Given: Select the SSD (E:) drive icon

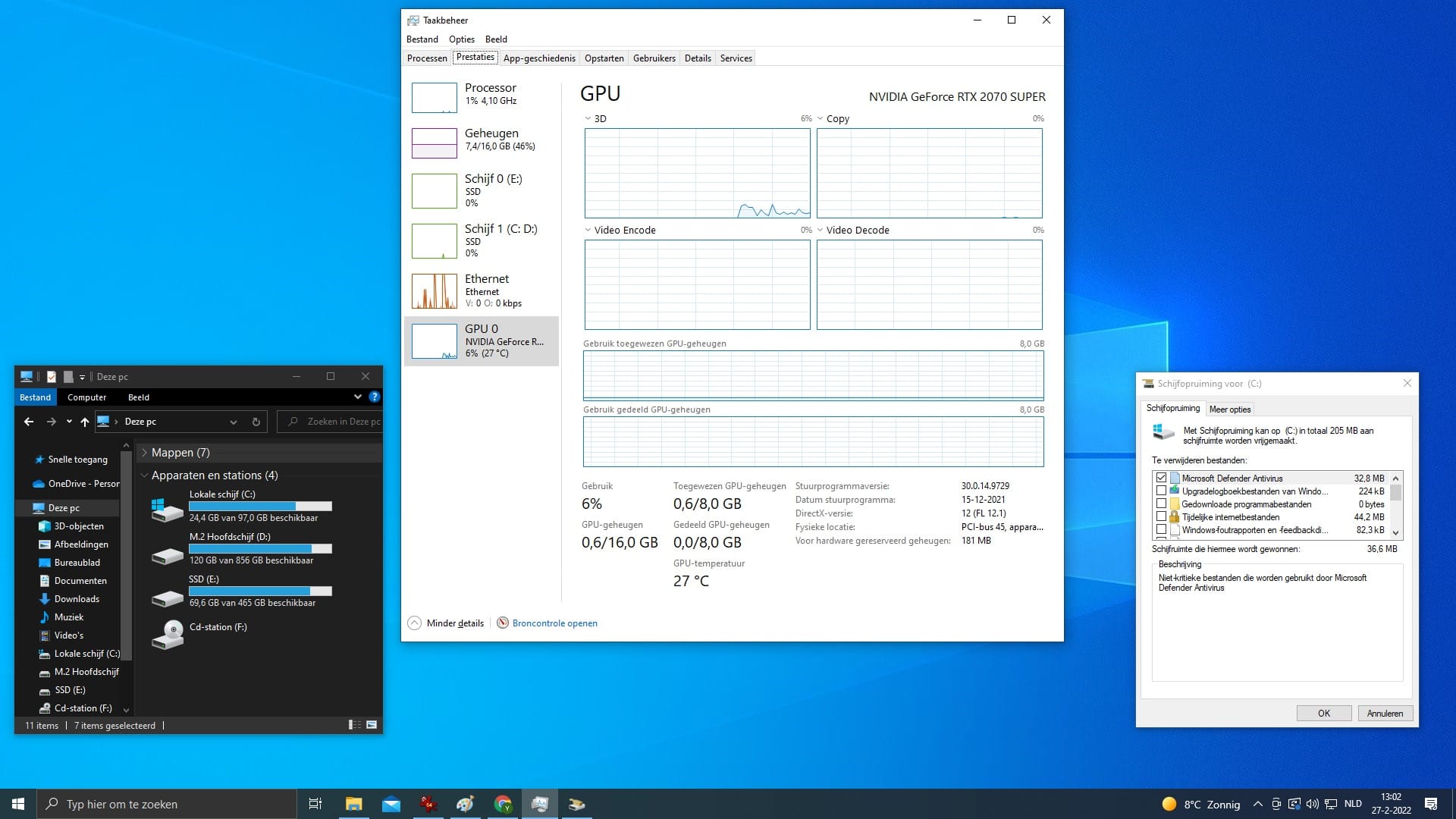Looking at the screenshot, I should 167,598.
